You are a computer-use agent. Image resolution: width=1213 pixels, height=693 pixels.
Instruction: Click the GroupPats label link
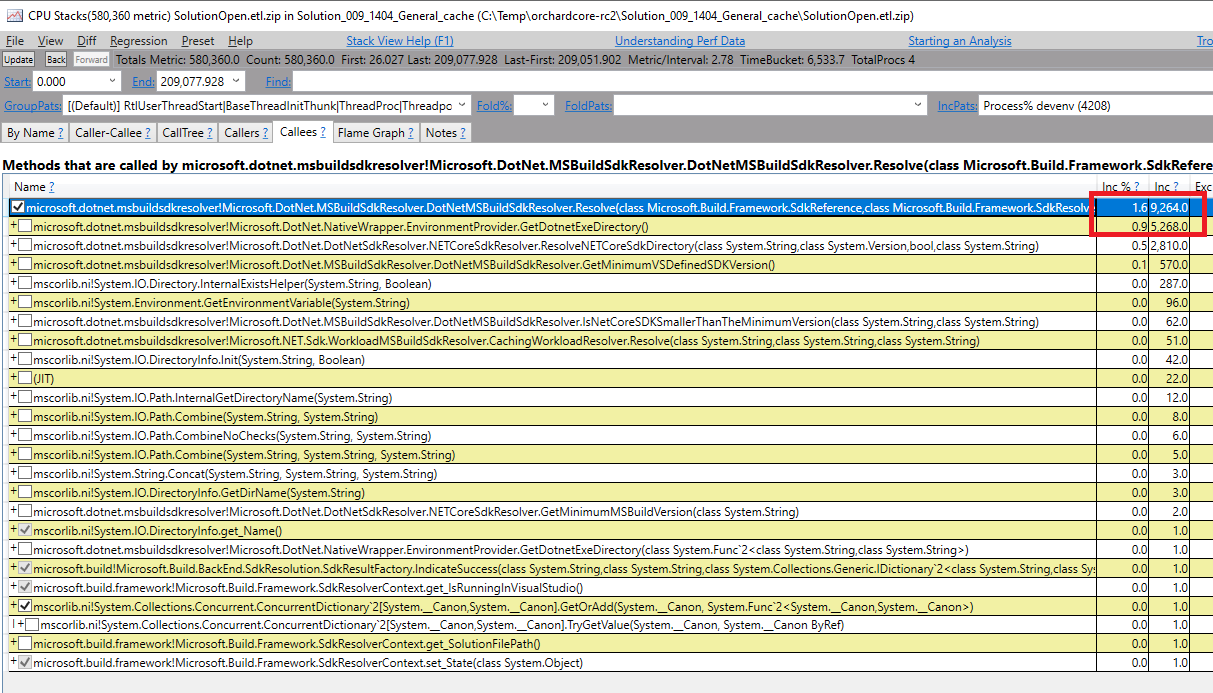tap(34, 105)
